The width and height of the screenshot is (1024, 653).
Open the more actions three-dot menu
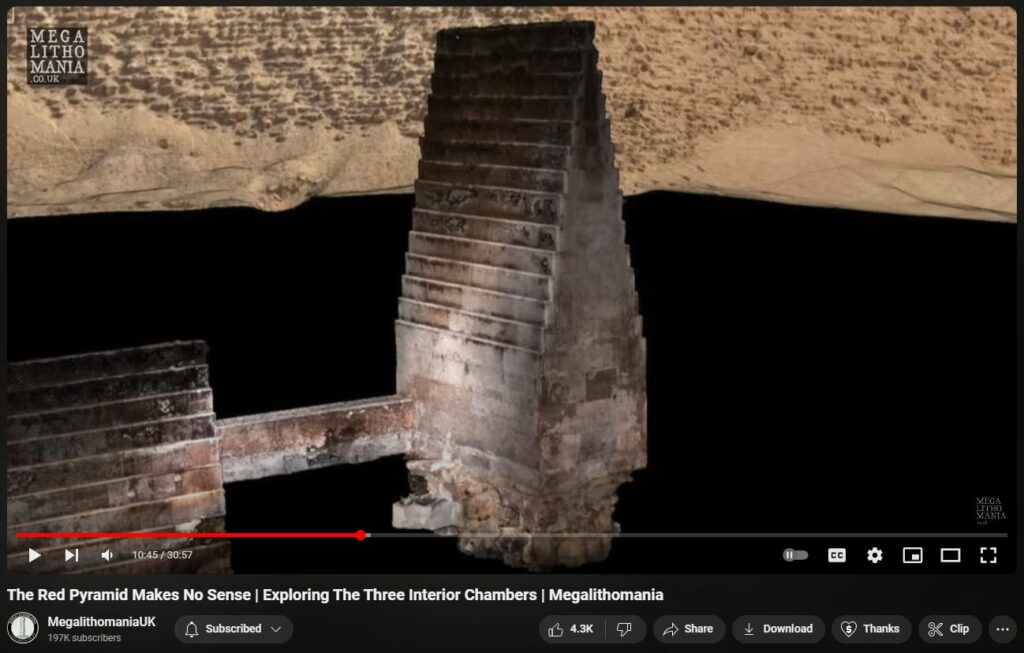pos(1002,629)
